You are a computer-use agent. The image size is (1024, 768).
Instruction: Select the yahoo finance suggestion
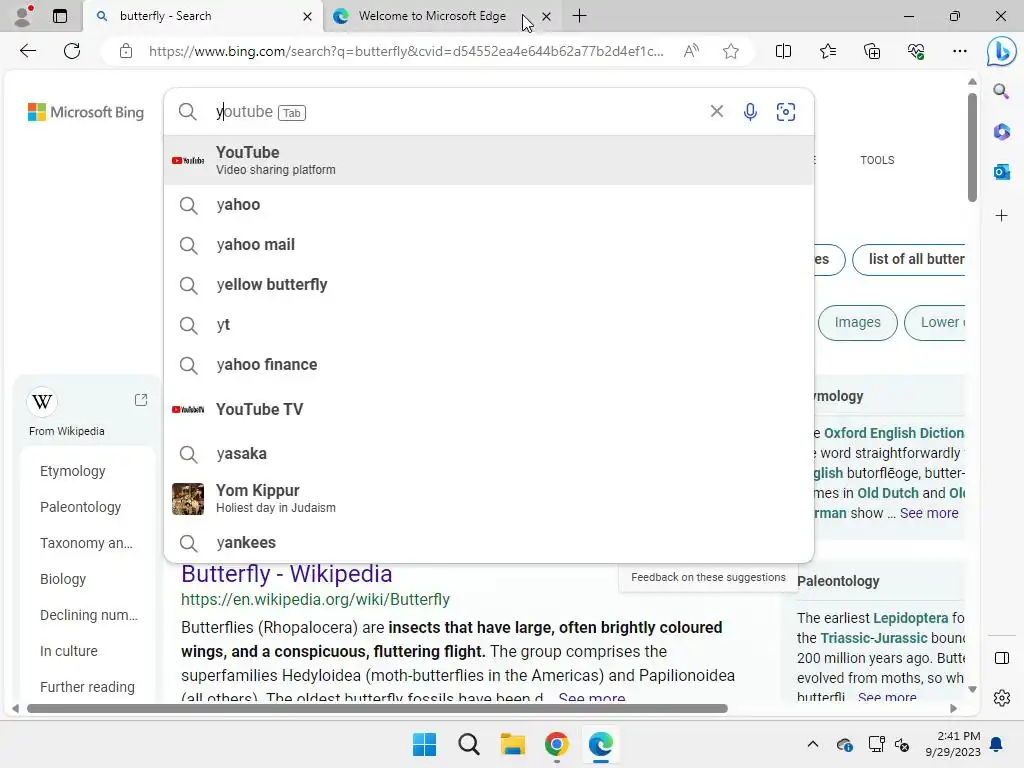click(x=488, y=364)
